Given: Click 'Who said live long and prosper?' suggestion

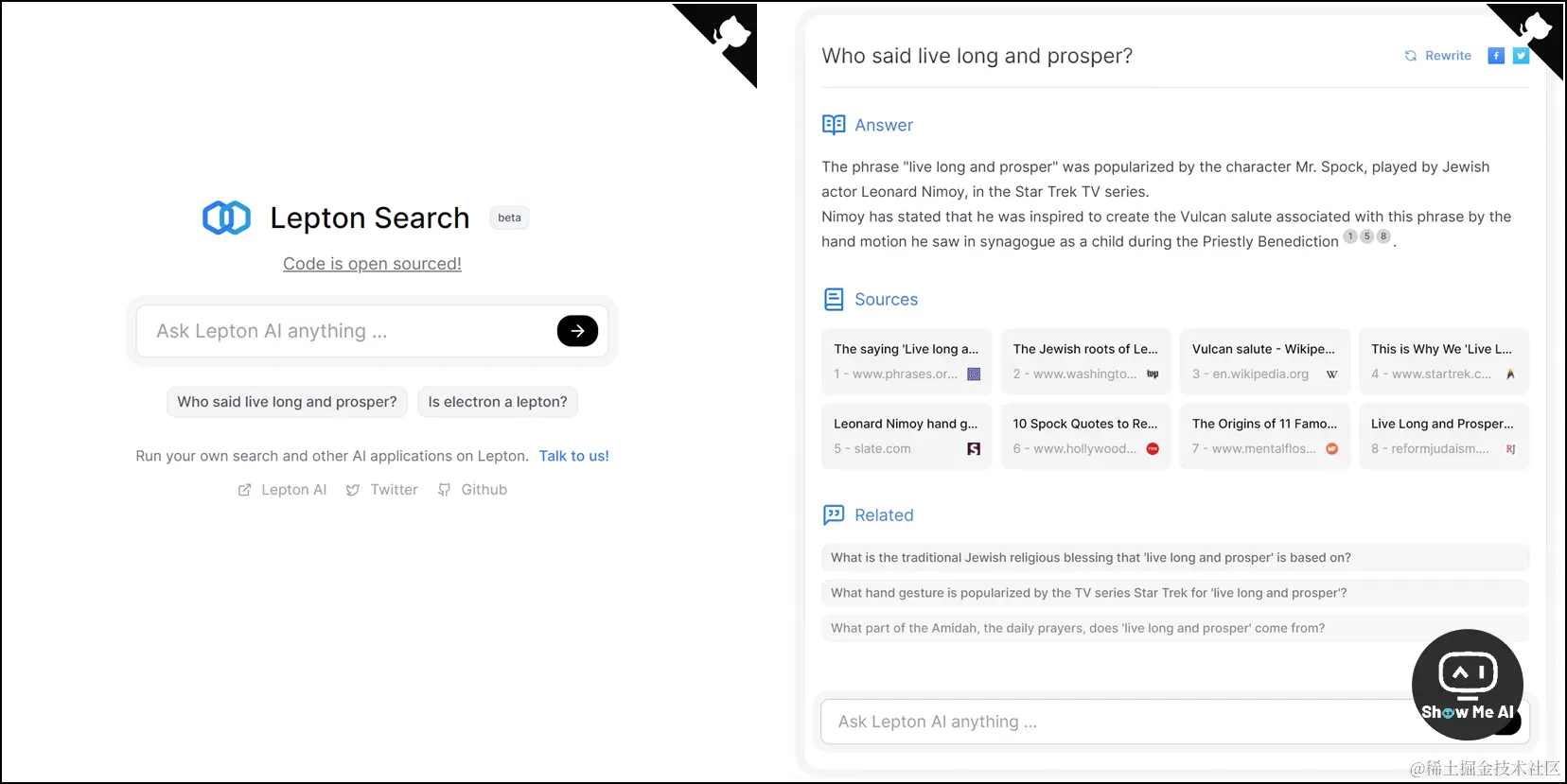Looking at the screenshot, I should click(287, 402).
